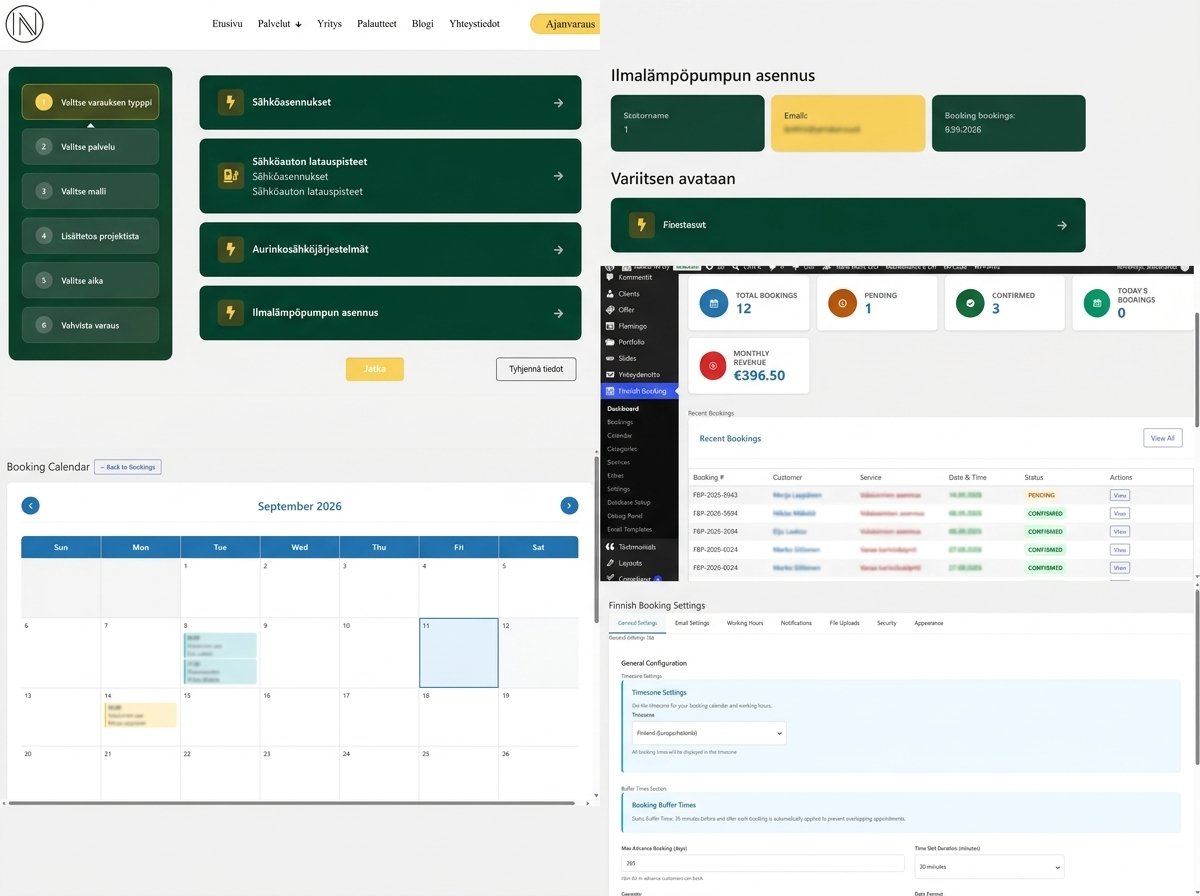Screen dimensions: 1200x896
Task: Click the Today's Bookings calendar icon
Action: 1097,303
